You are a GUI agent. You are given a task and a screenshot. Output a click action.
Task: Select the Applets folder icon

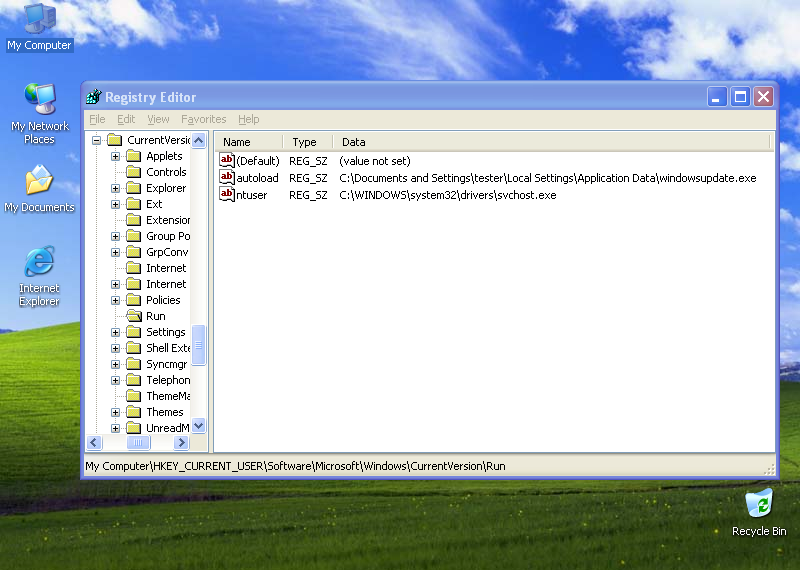tap(134, 156)
